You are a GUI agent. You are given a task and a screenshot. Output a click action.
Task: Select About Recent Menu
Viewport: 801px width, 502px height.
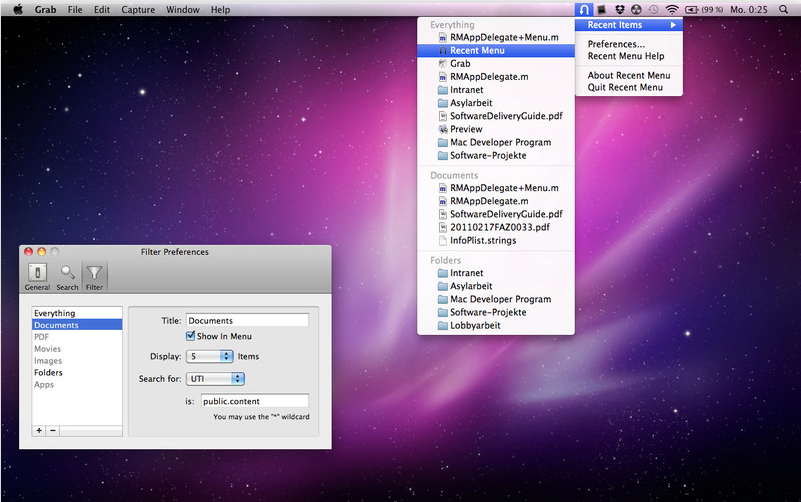click(x=629, y=75)
